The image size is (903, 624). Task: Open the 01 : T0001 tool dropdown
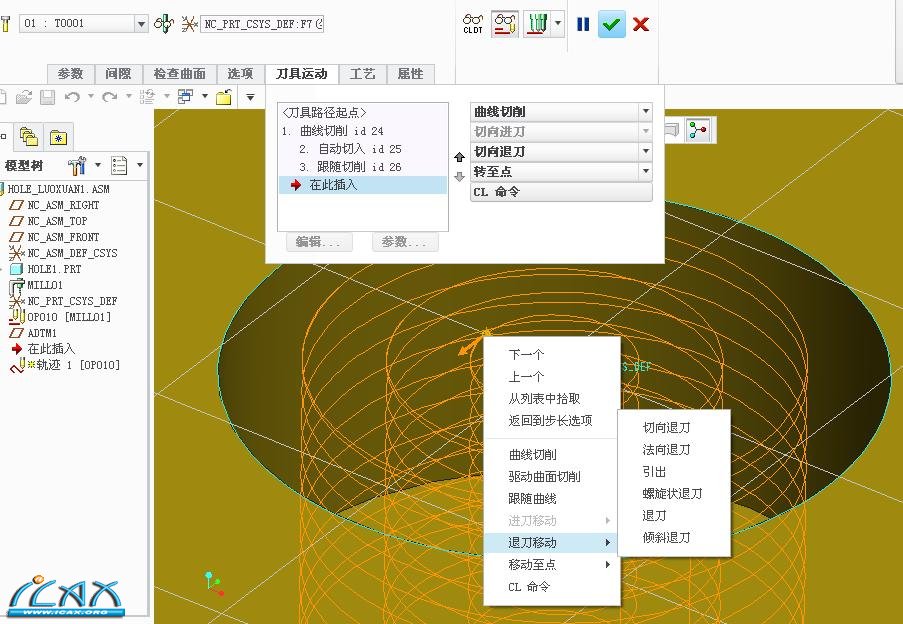[141, 24]
